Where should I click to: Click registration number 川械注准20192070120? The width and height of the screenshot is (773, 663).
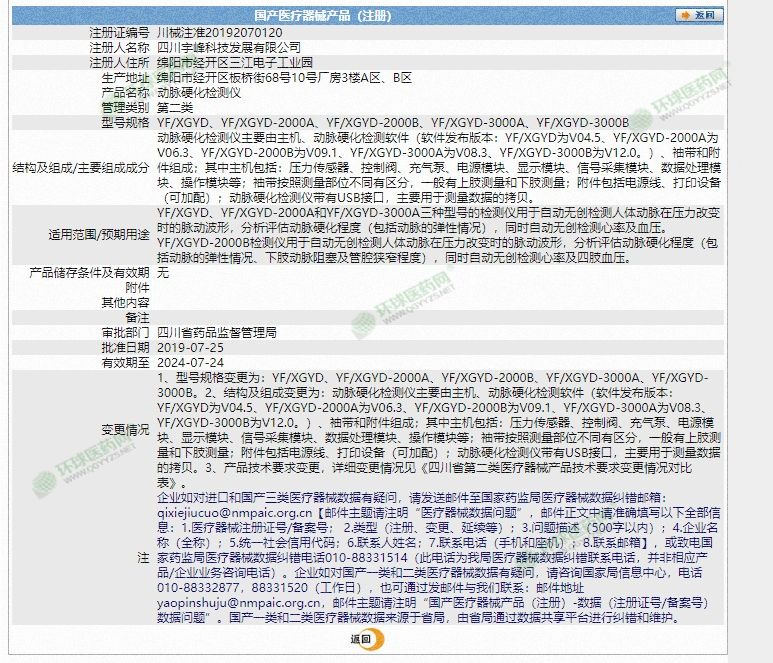212,33
